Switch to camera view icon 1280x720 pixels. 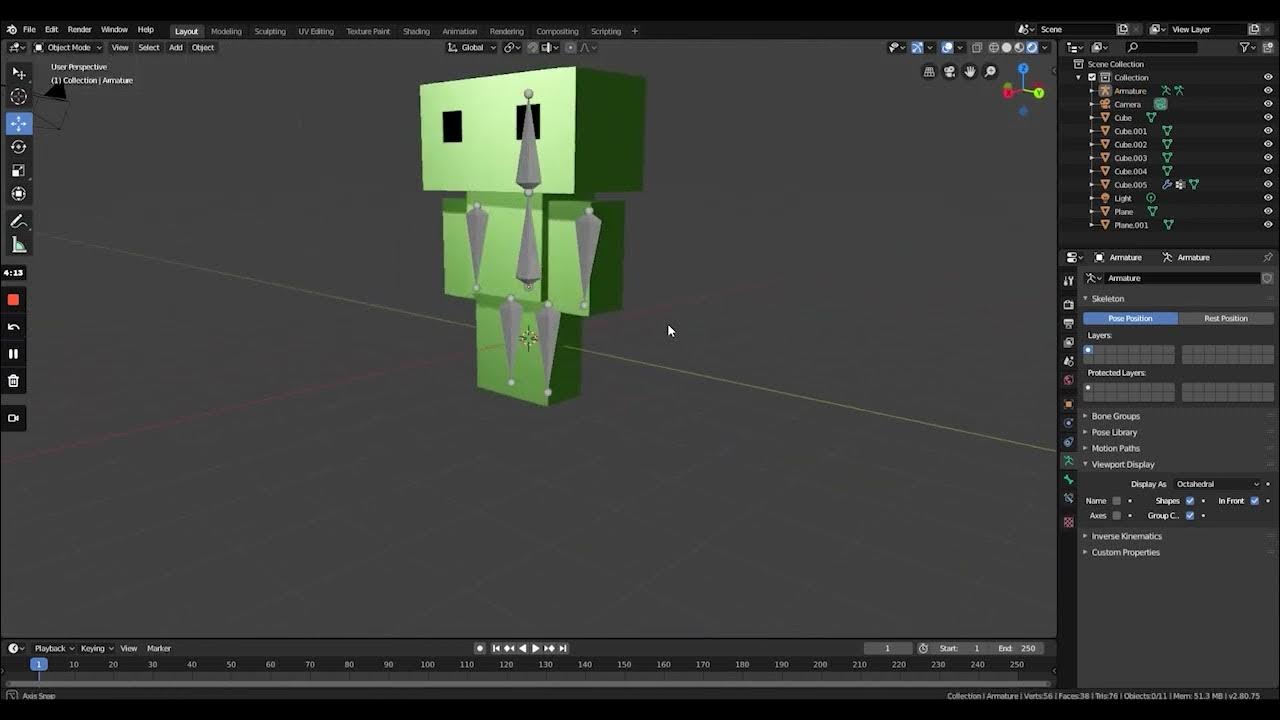[x=949, y=72]
